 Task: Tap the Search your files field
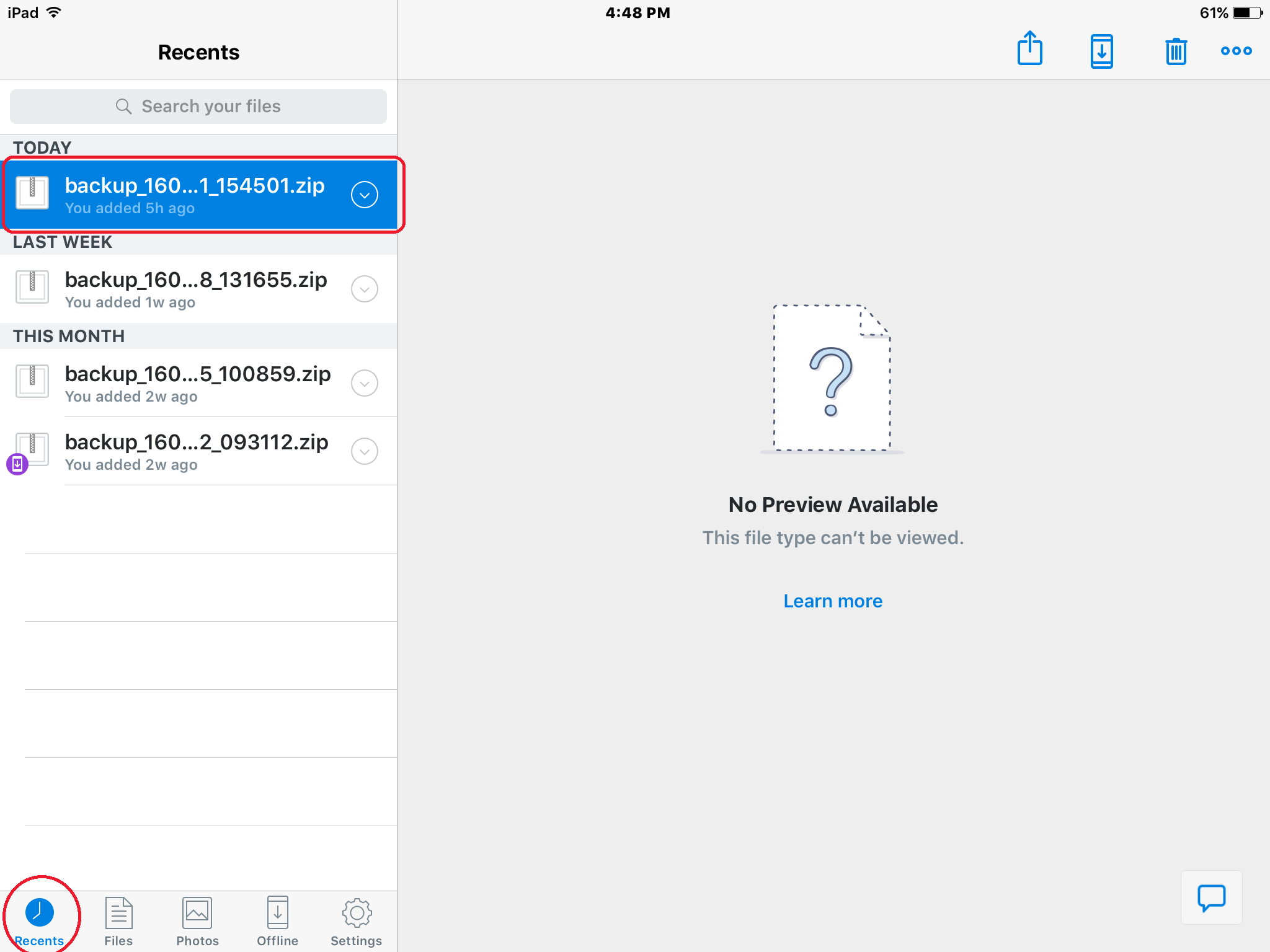[211, 107]
